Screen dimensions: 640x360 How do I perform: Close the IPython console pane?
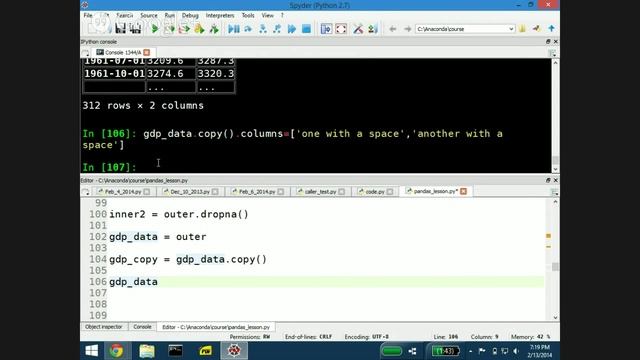tap(556, 42)
